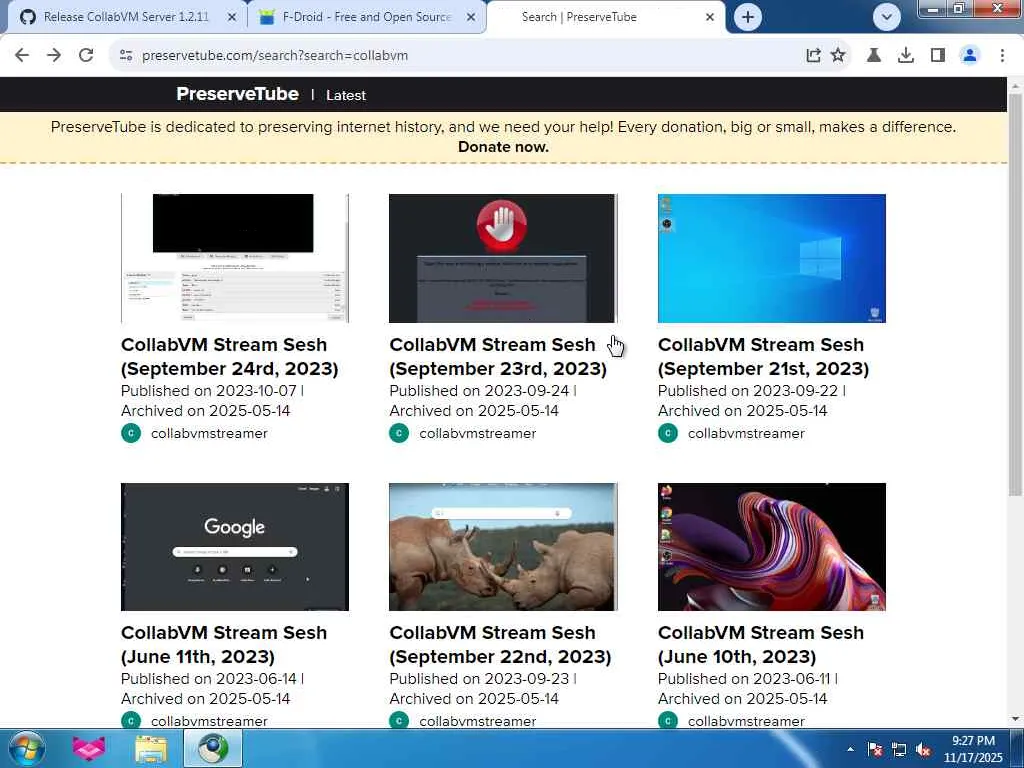1024x768 pixels.
Task: Click the scrollbar down arrow
Action: (x=1015, y=719)
